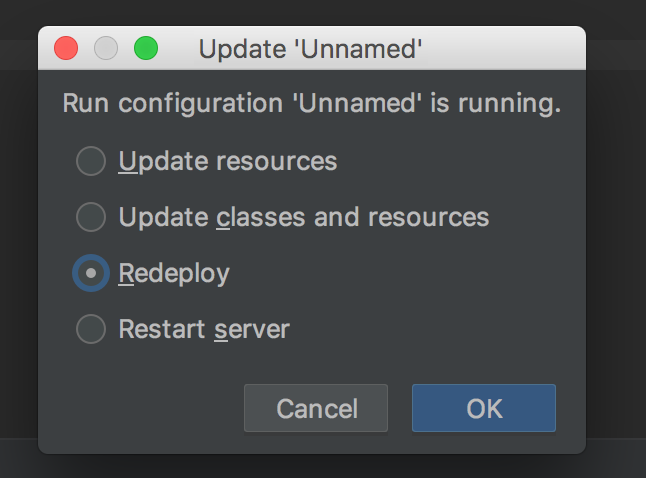Click the 'Redeploy' label text

pyautogui.click(x=174, y=274)
